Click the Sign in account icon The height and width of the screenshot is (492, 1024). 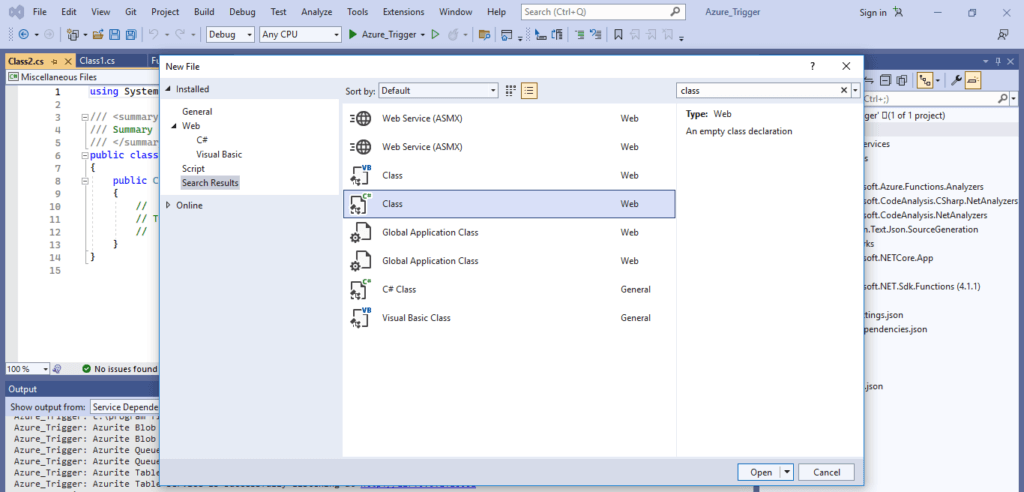coord(899,12)
